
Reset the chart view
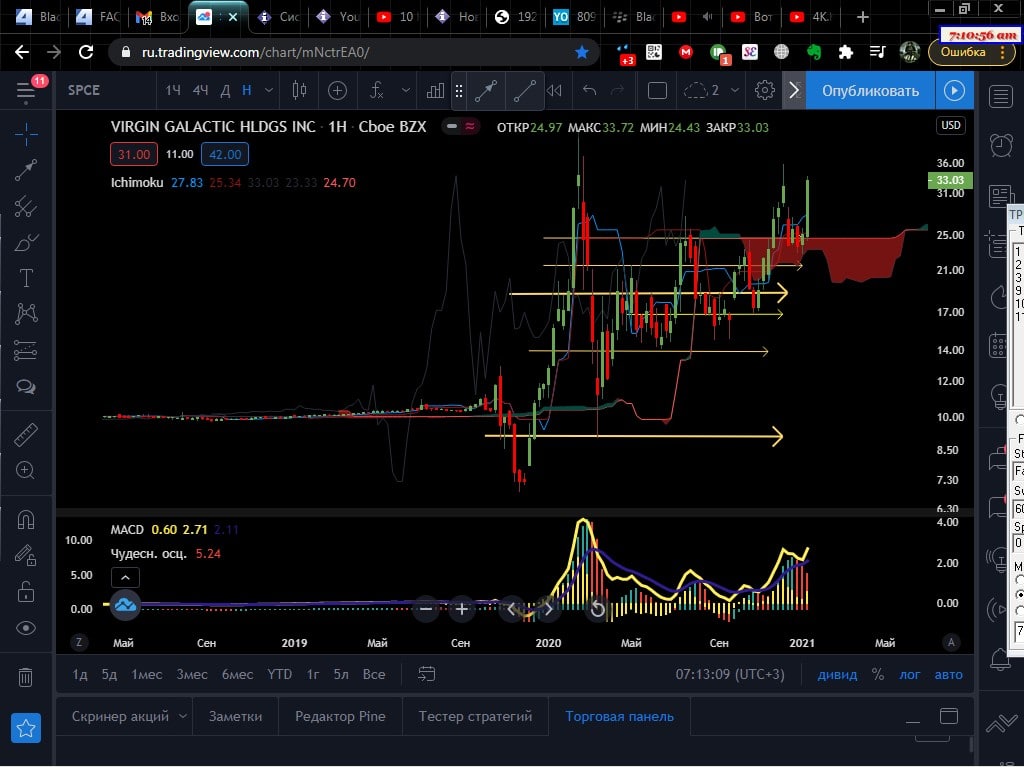point(597,609)
